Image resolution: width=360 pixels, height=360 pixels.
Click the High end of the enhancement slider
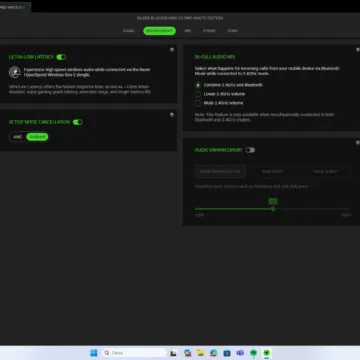tap(345, 215)
